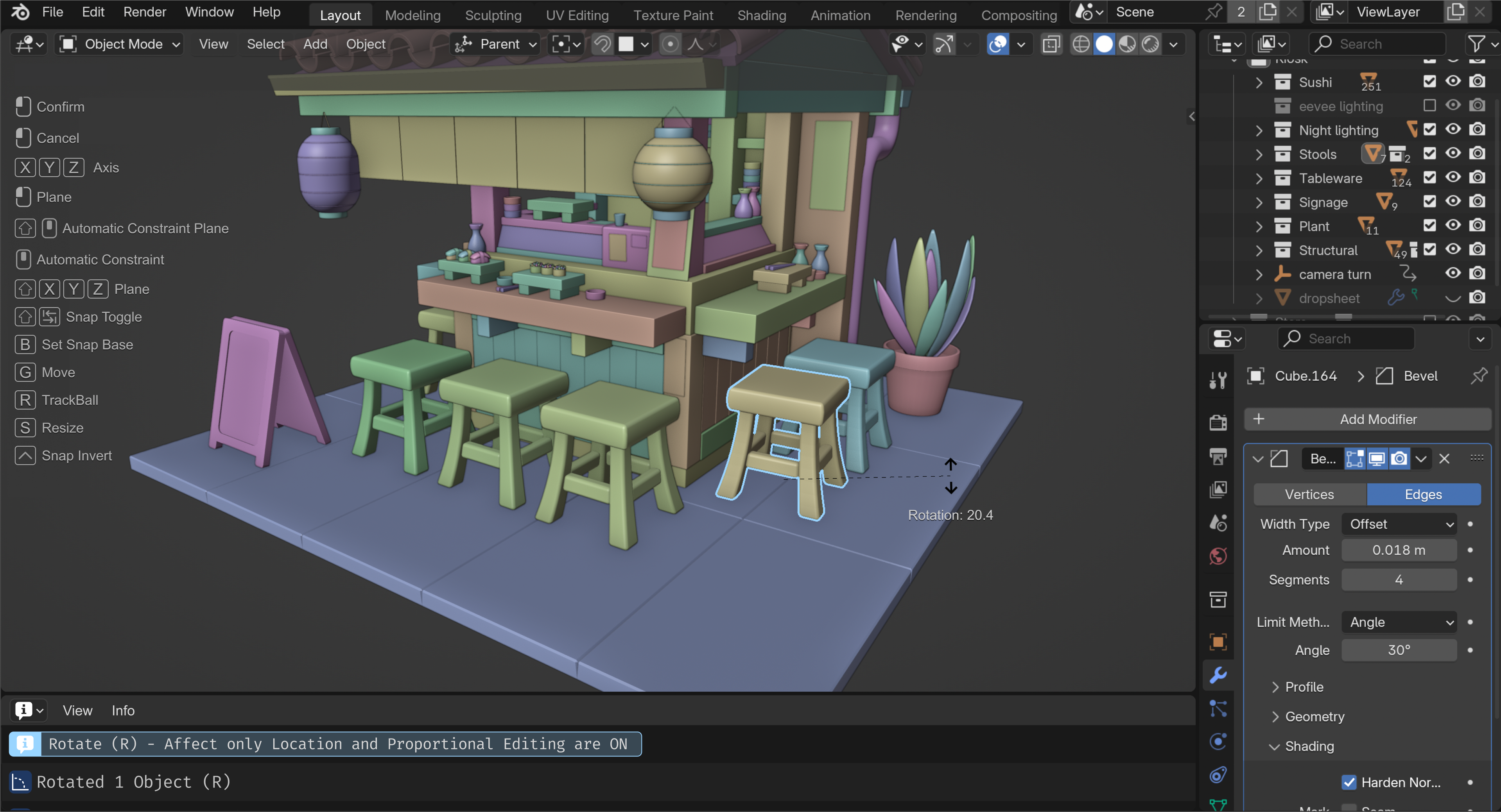Toggle proportional editing icon in header
1501x812 pixels.
[x=670, y=44]
